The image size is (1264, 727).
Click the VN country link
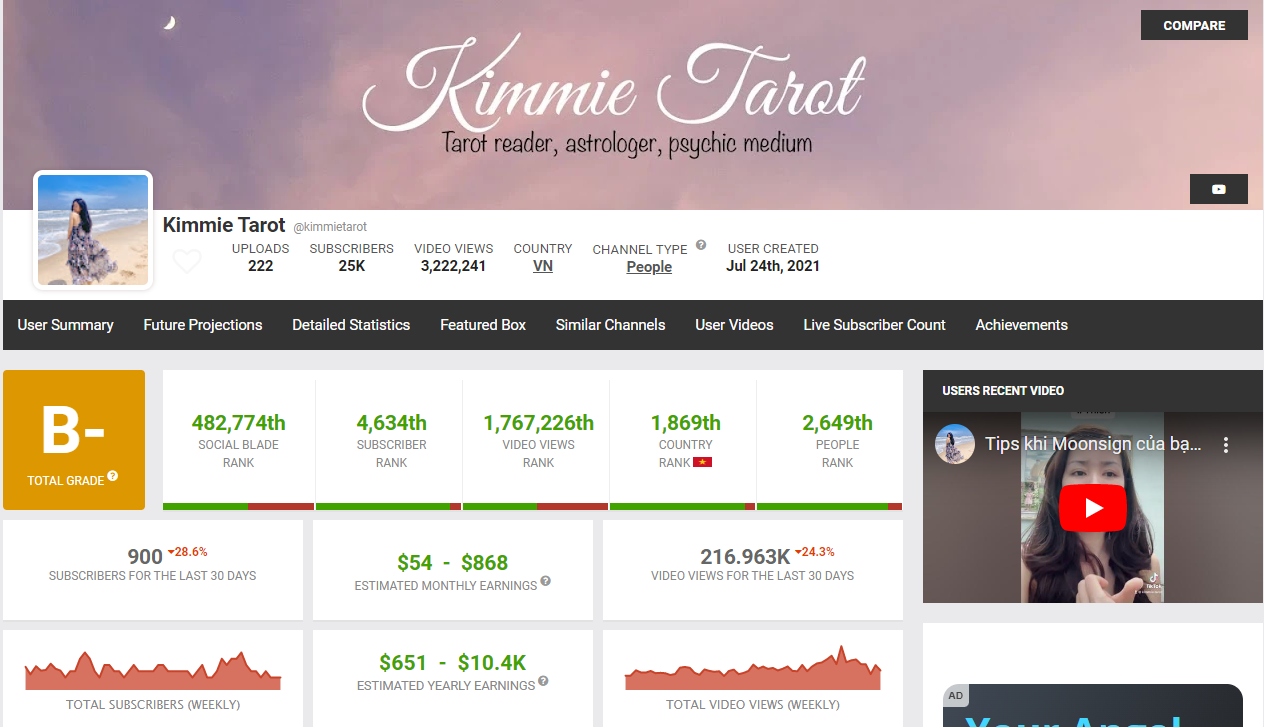543,267
